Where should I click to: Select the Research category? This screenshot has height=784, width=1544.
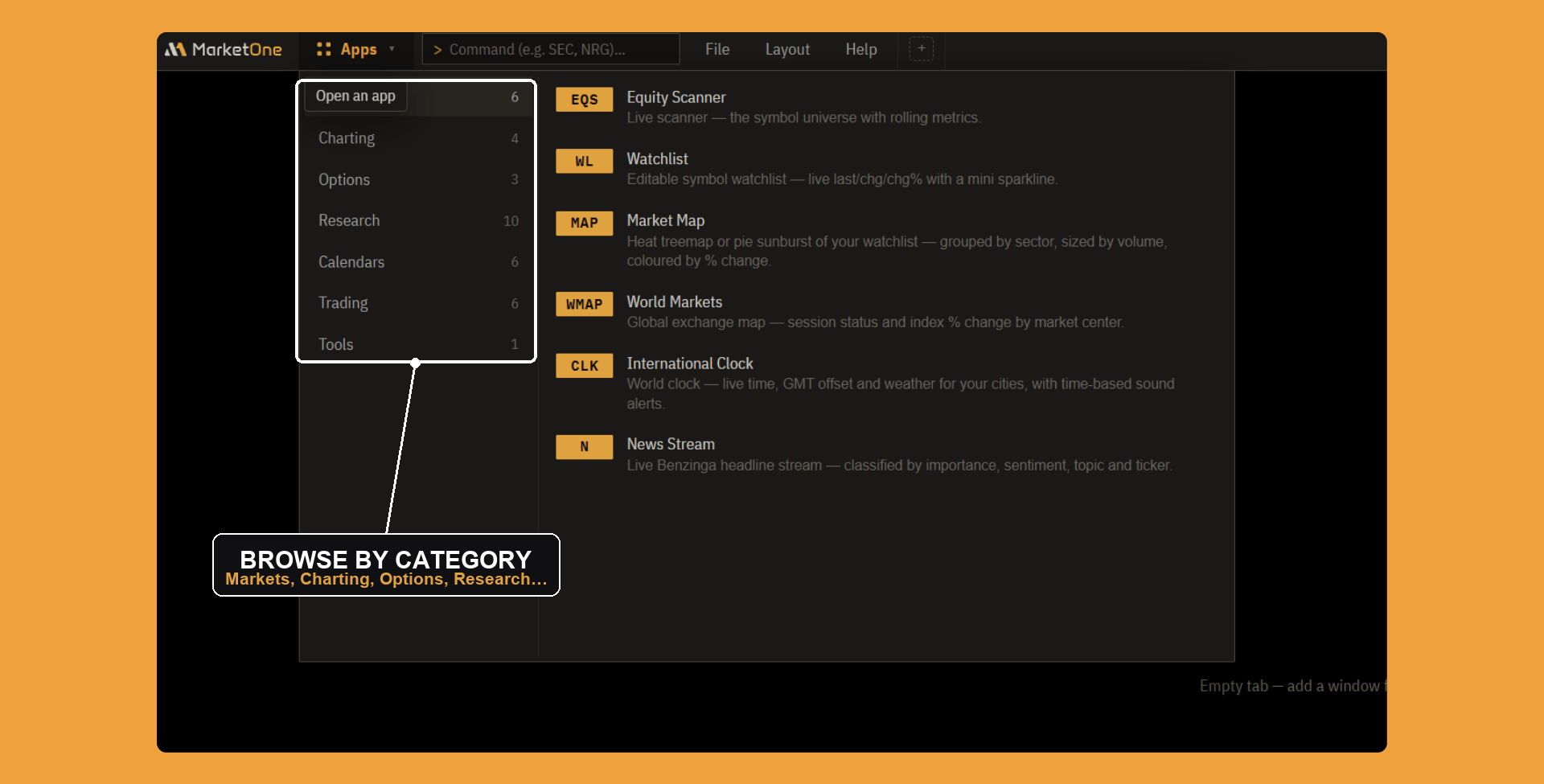(417, 220)
